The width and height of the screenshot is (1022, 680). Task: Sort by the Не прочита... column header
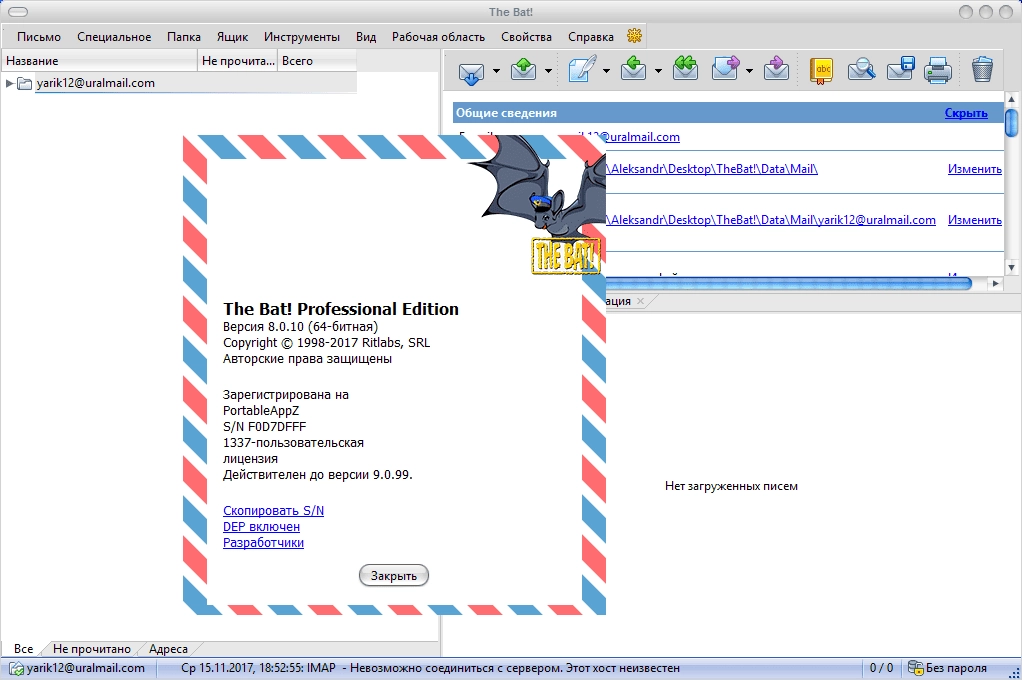(x=237, y=61)
